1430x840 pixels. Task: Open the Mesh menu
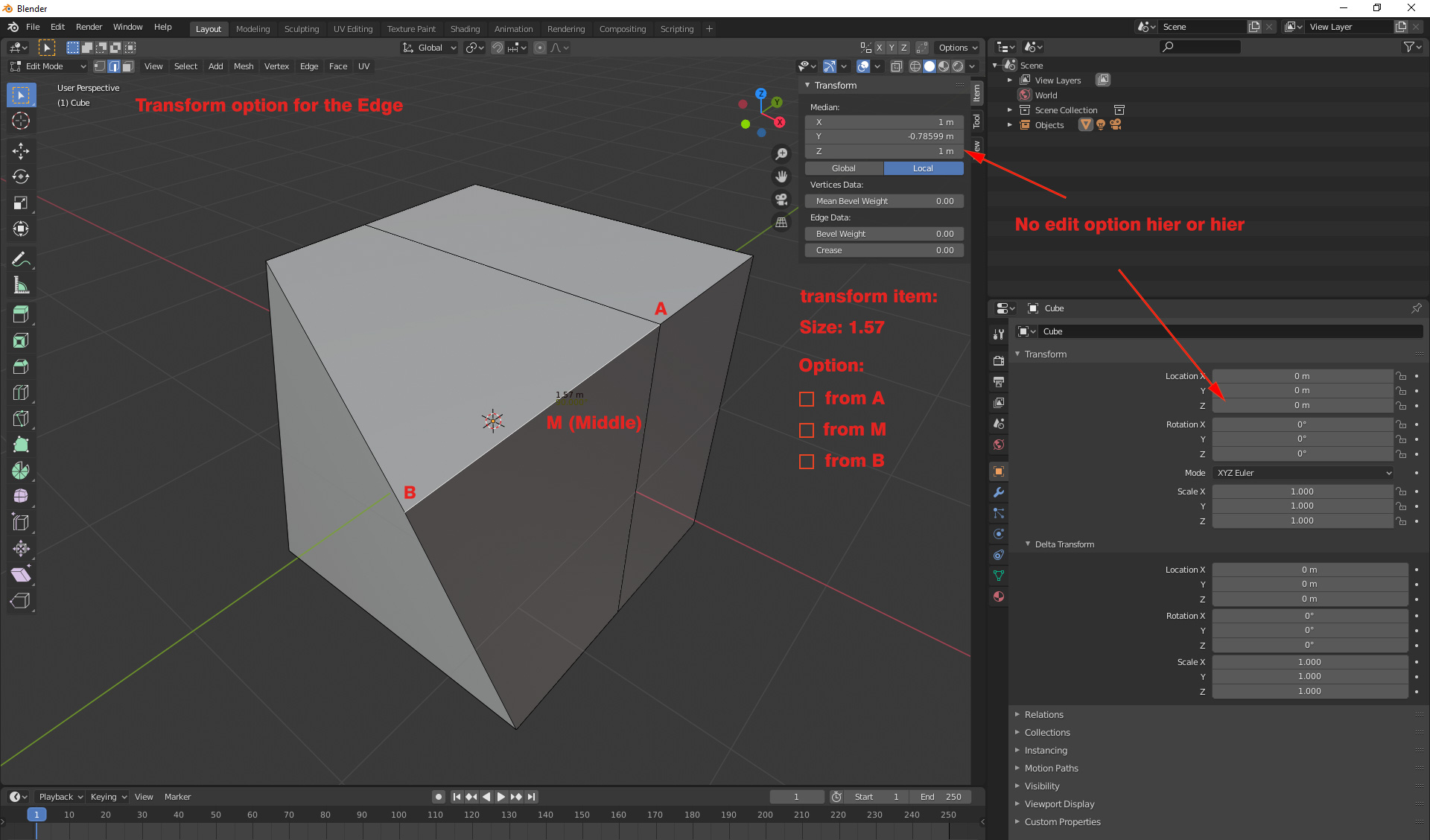244,66
